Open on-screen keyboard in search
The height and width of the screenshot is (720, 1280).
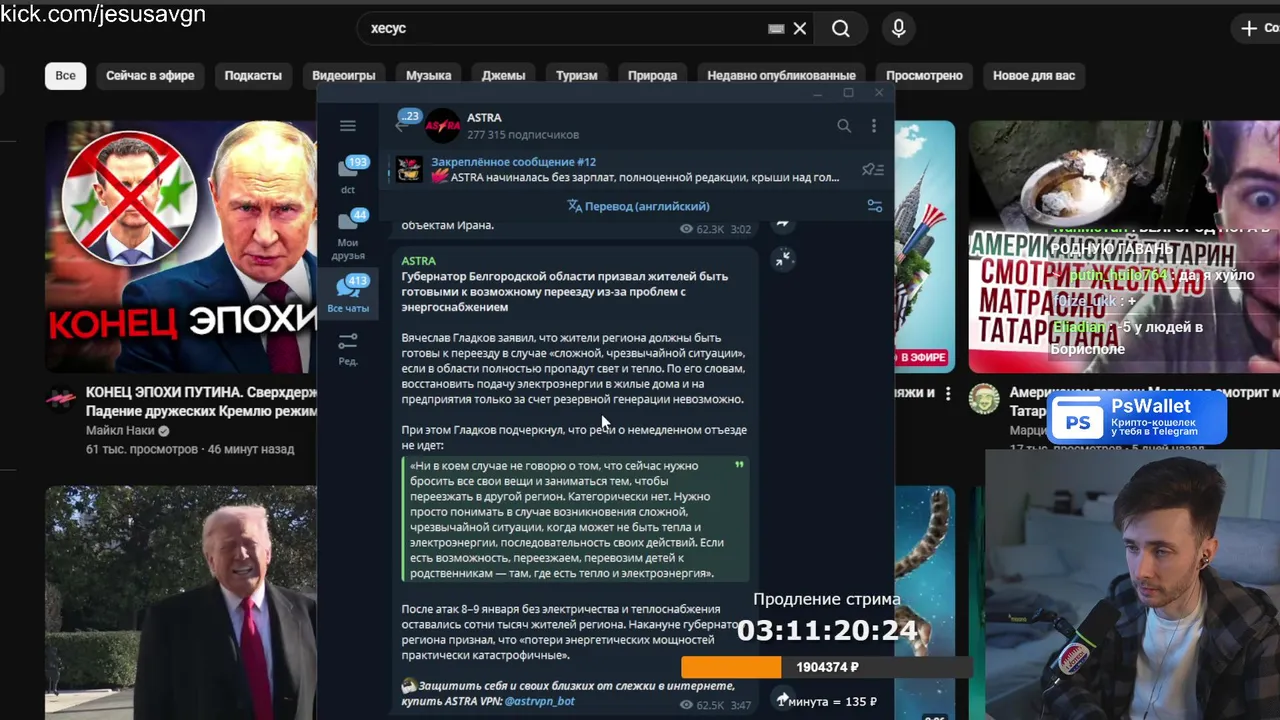(776, 29)
